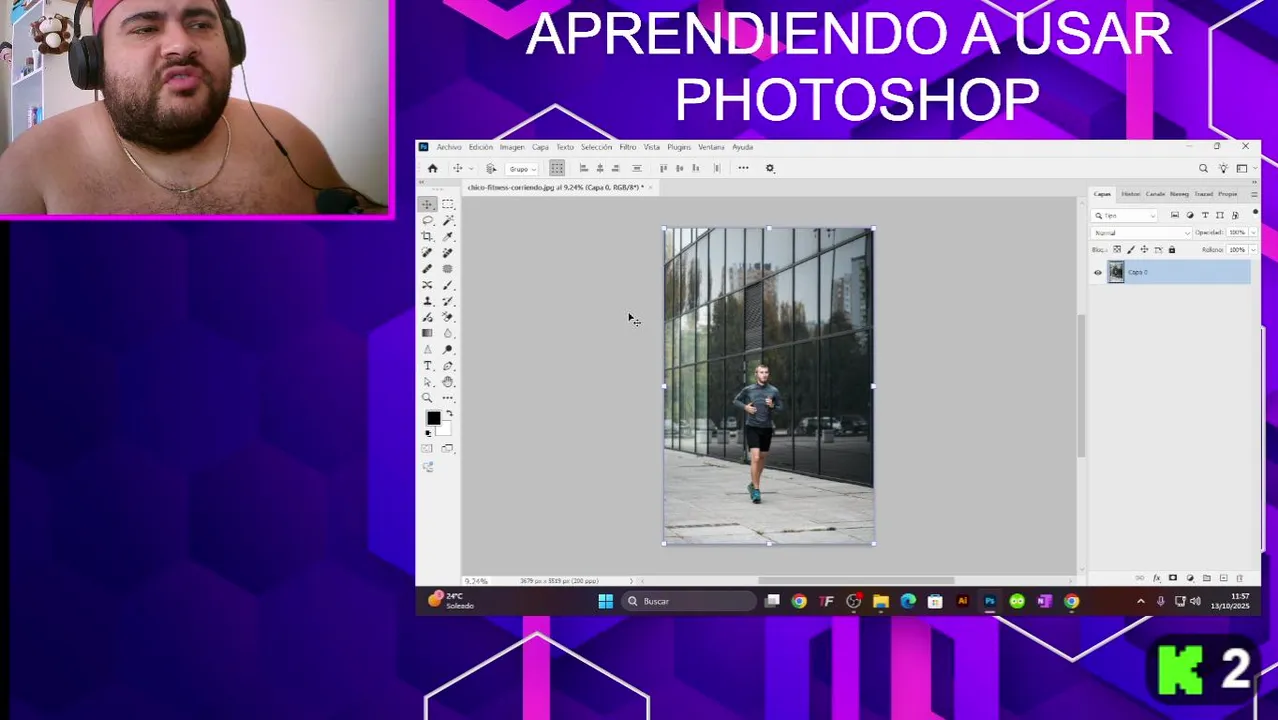Toggle type layer filter T icon
Image resolution: width=1278 pixels, height=720 pixels.
coord(1205,215)
